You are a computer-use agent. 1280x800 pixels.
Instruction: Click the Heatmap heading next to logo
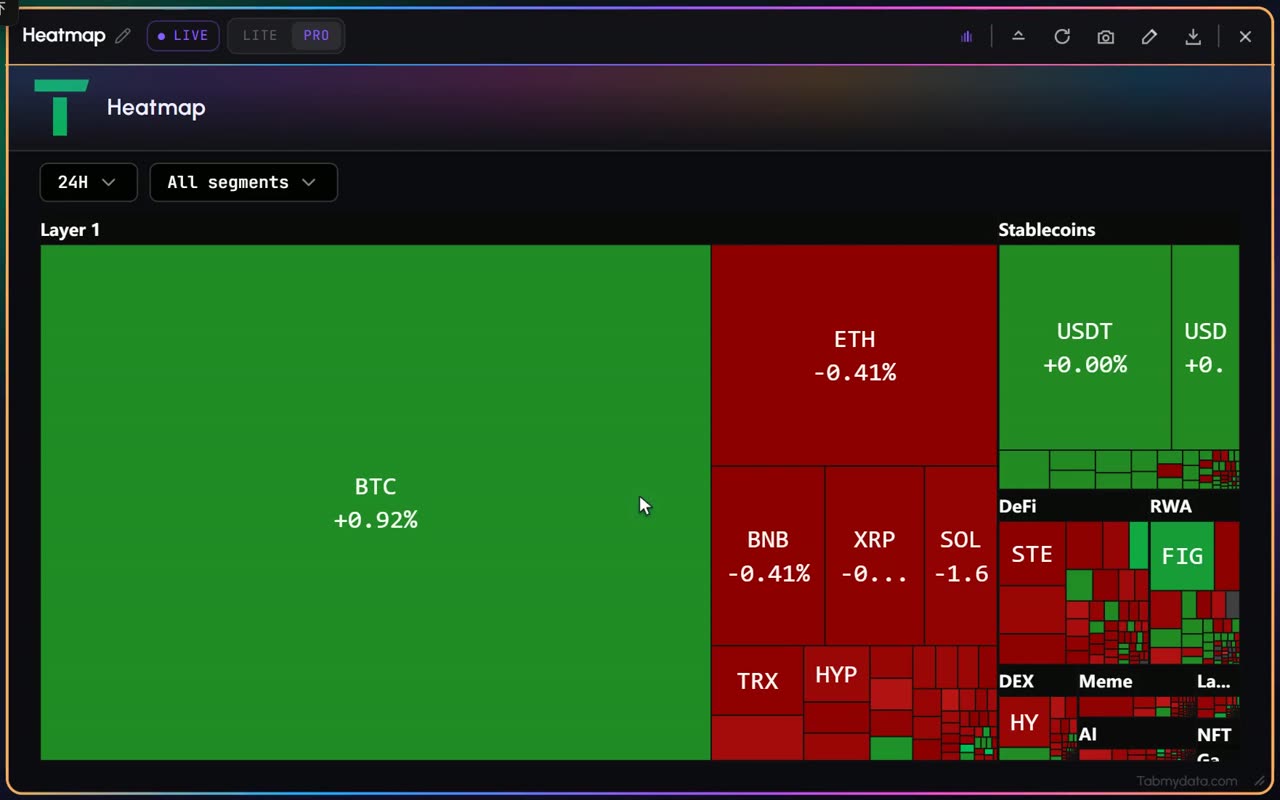pyautogui.click(x=156, y=107)
